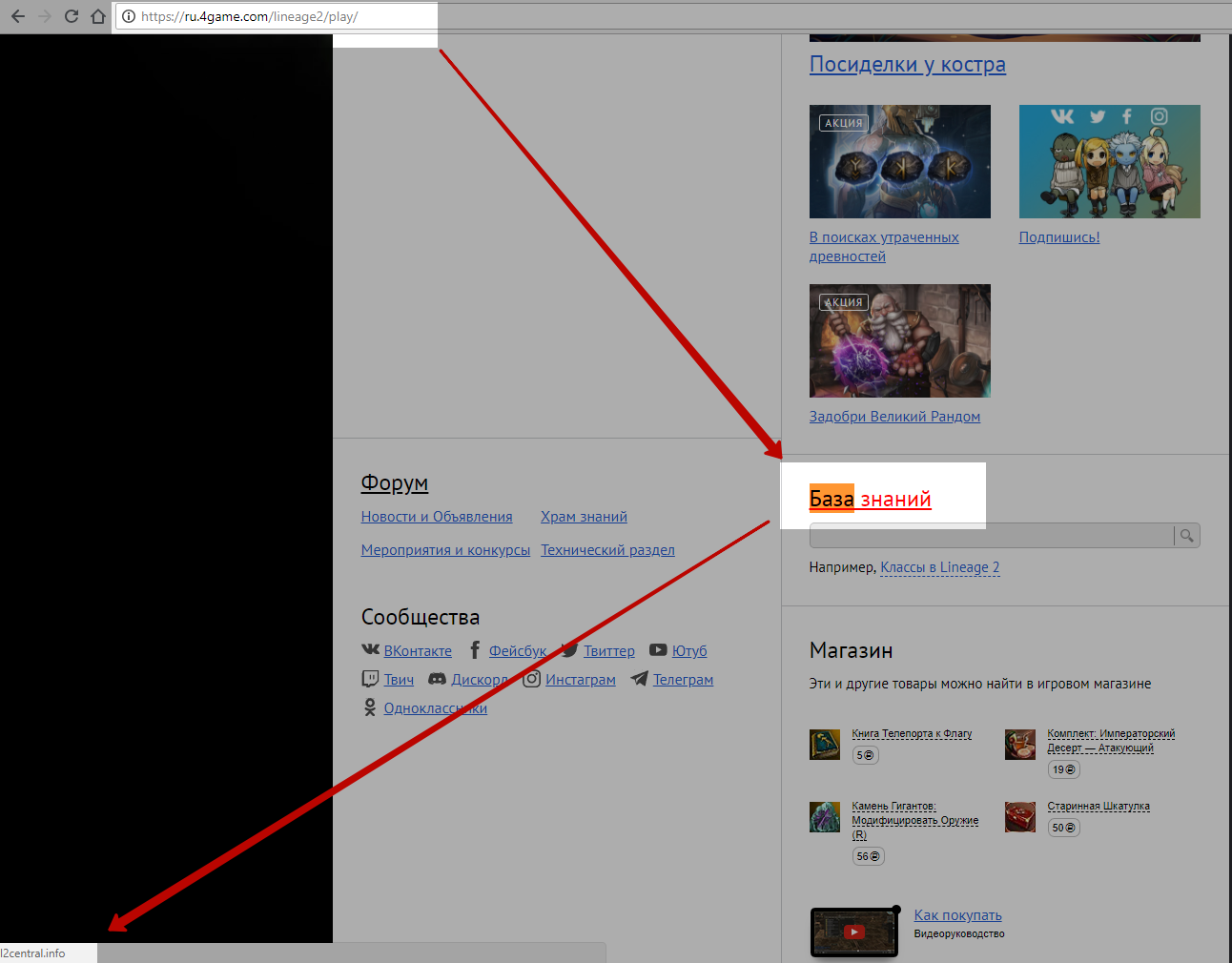Click the Twitch icon beside Твич
Screen dimensions: 1232x963
(370, 679)
